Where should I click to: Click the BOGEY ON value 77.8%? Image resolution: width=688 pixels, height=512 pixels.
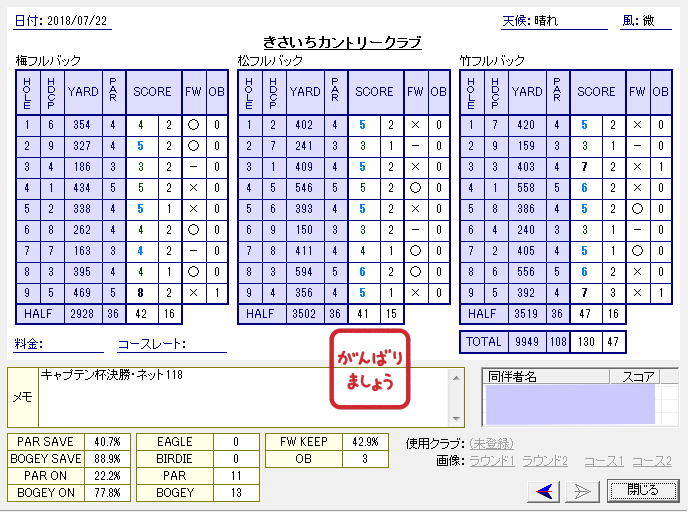coord(108,493)
